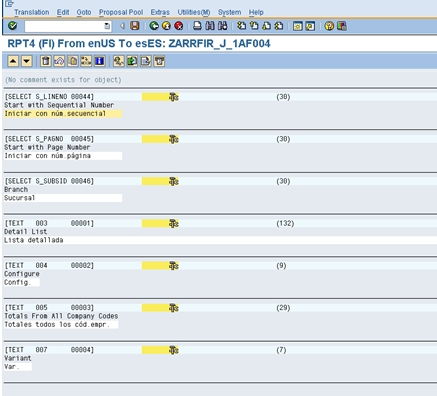437x396 pixels.
Task: Click the Save diskette icon
Action: (135, 26)
